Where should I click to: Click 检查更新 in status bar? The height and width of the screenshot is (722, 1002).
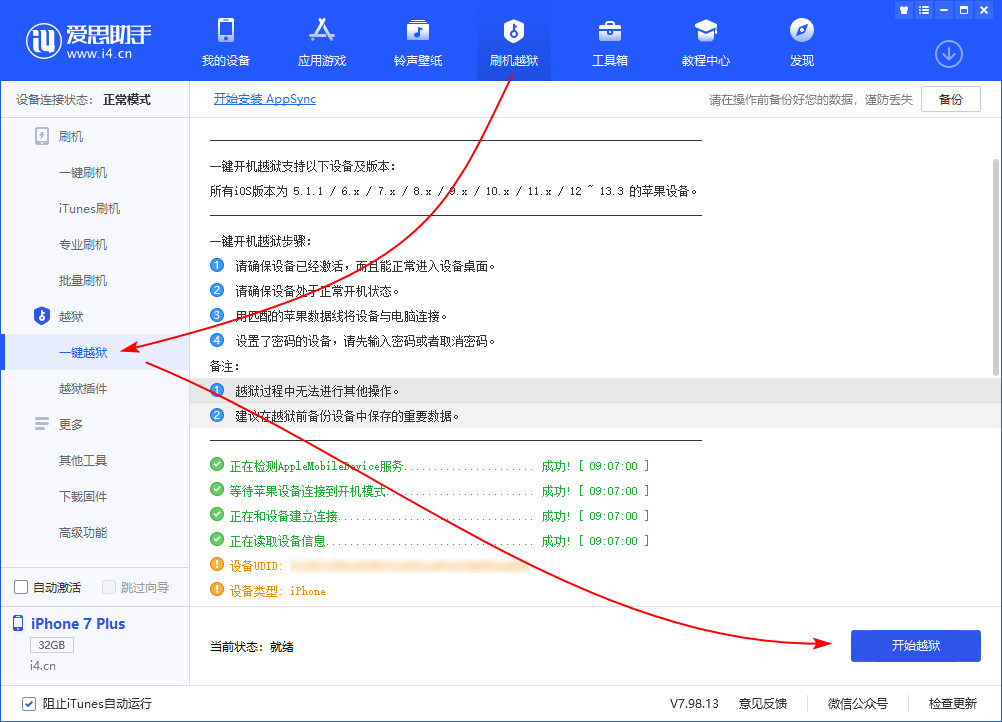(953, 703)
